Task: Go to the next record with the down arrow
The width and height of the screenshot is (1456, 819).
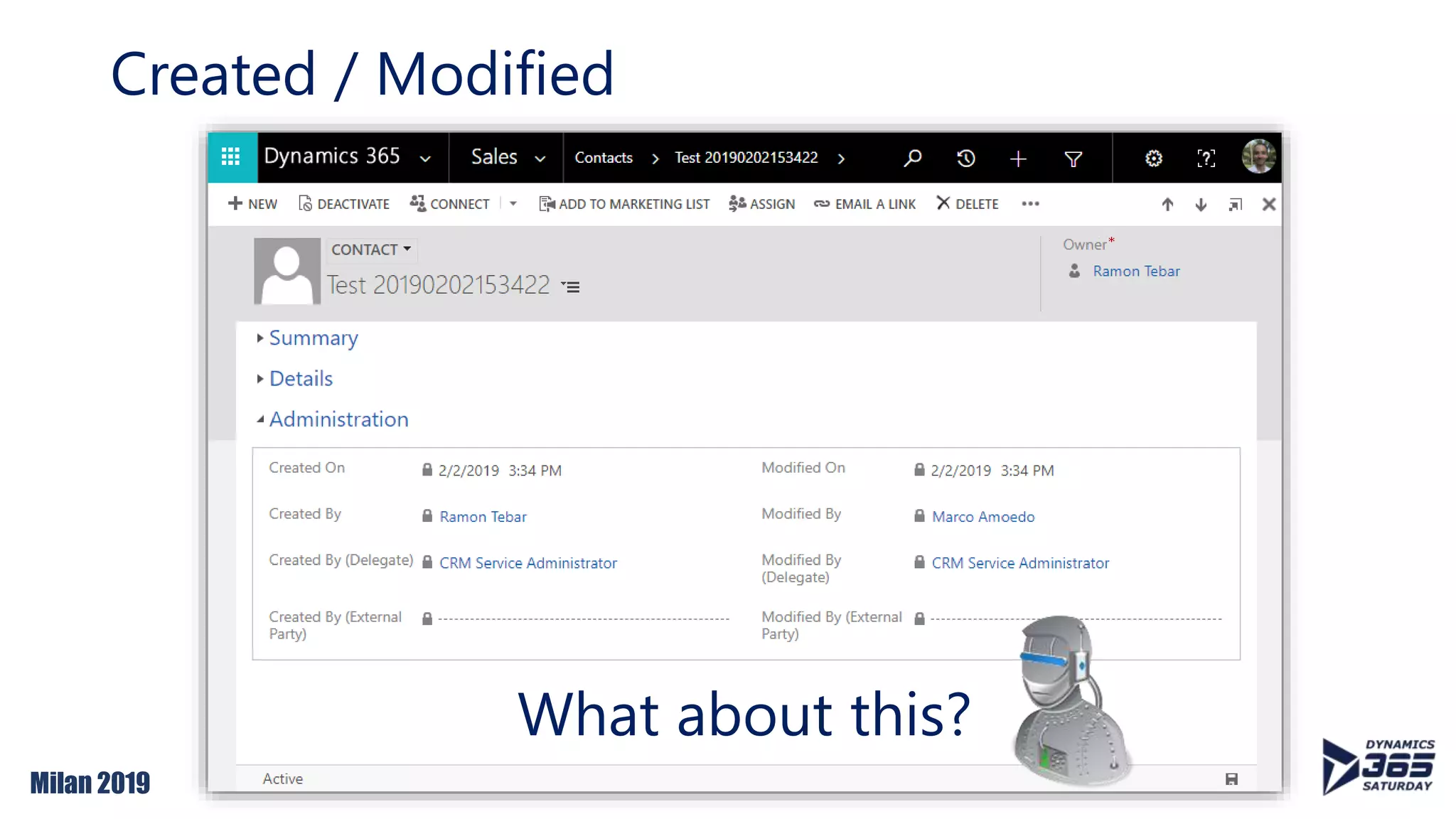Action: pyautogui.click(x=1201, y=205)
